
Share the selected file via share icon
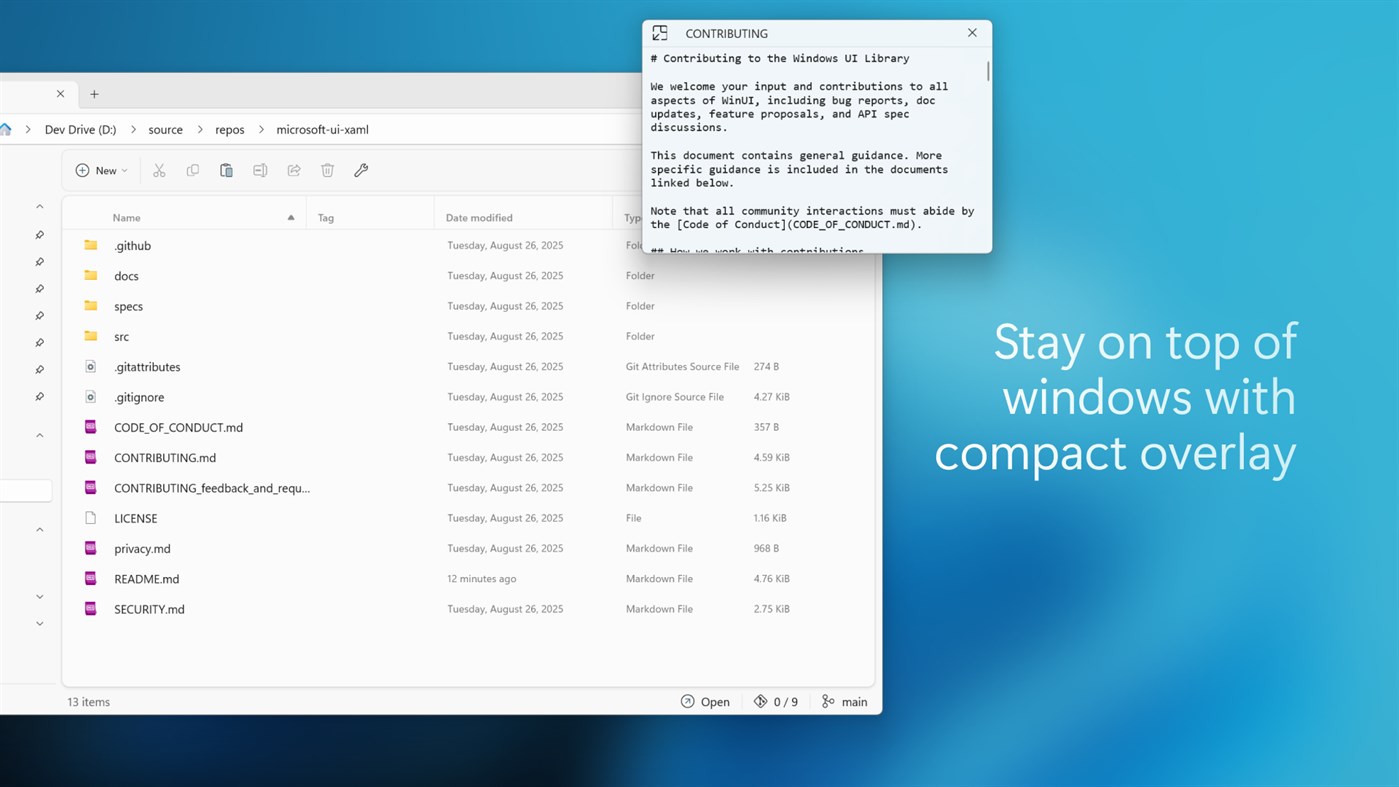point(293,170)
